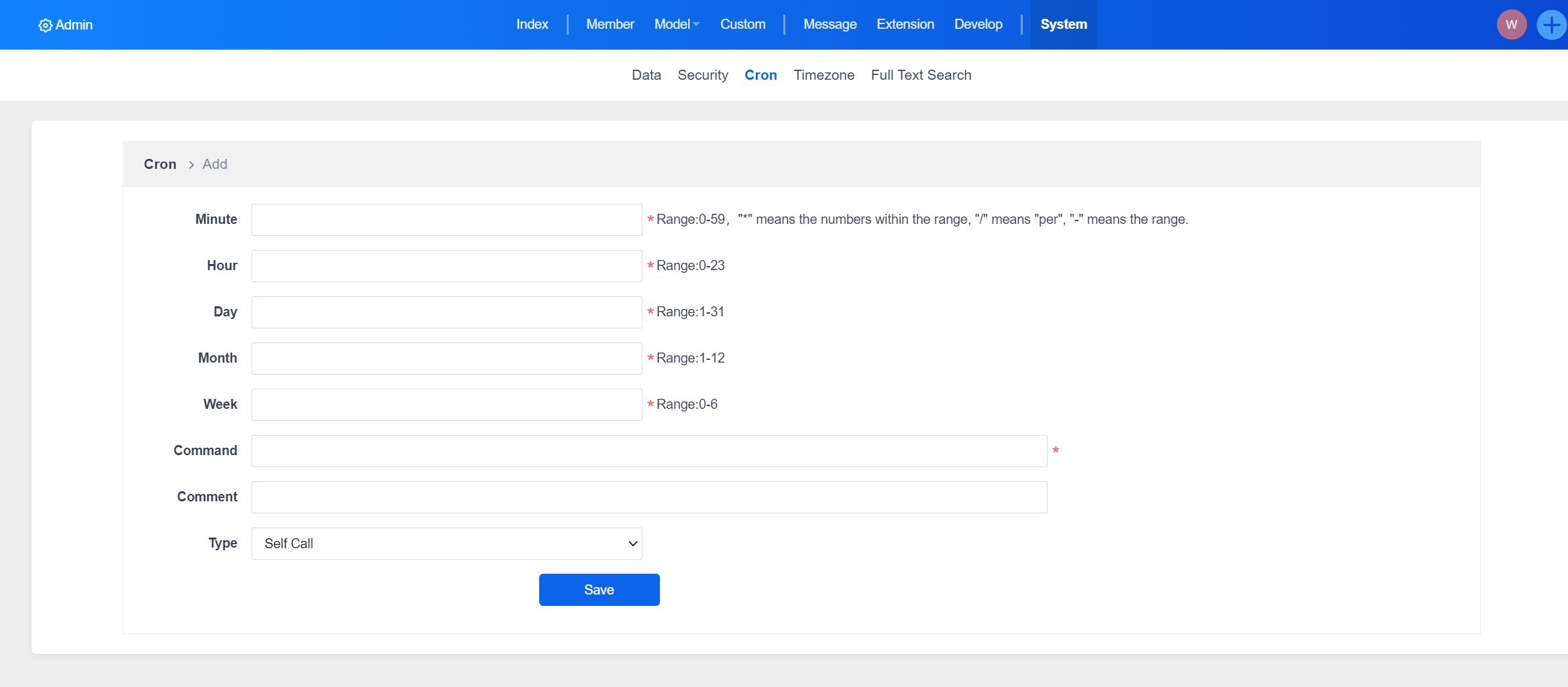This screenshot has width=1568, height=687.
Task: Focus the Minute input field
Action: coord(447,220)
